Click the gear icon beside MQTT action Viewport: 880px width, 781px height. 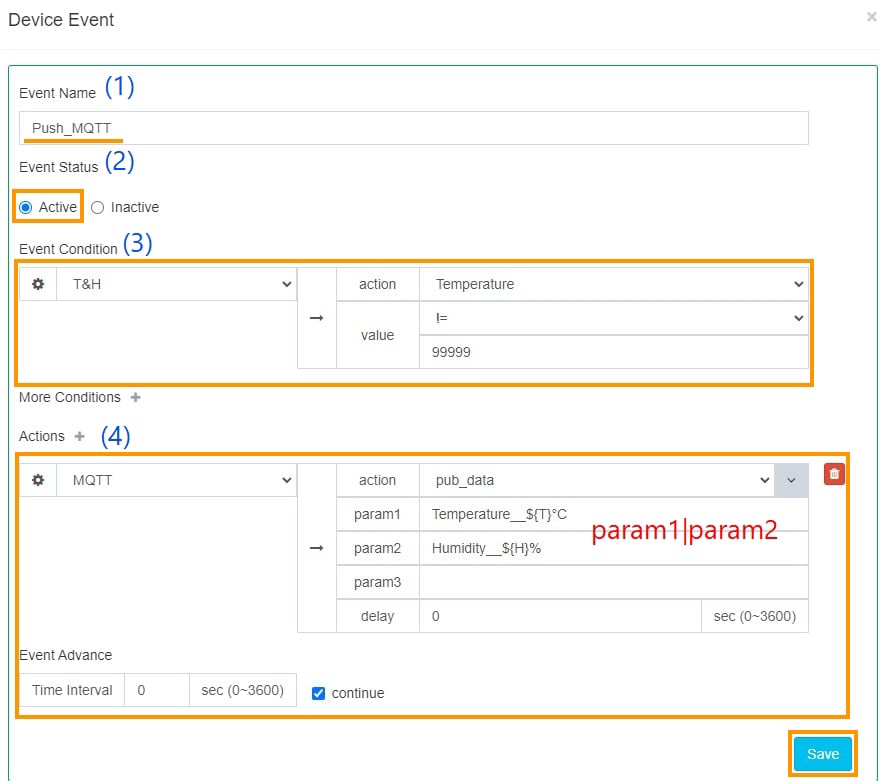coord(38,480)
